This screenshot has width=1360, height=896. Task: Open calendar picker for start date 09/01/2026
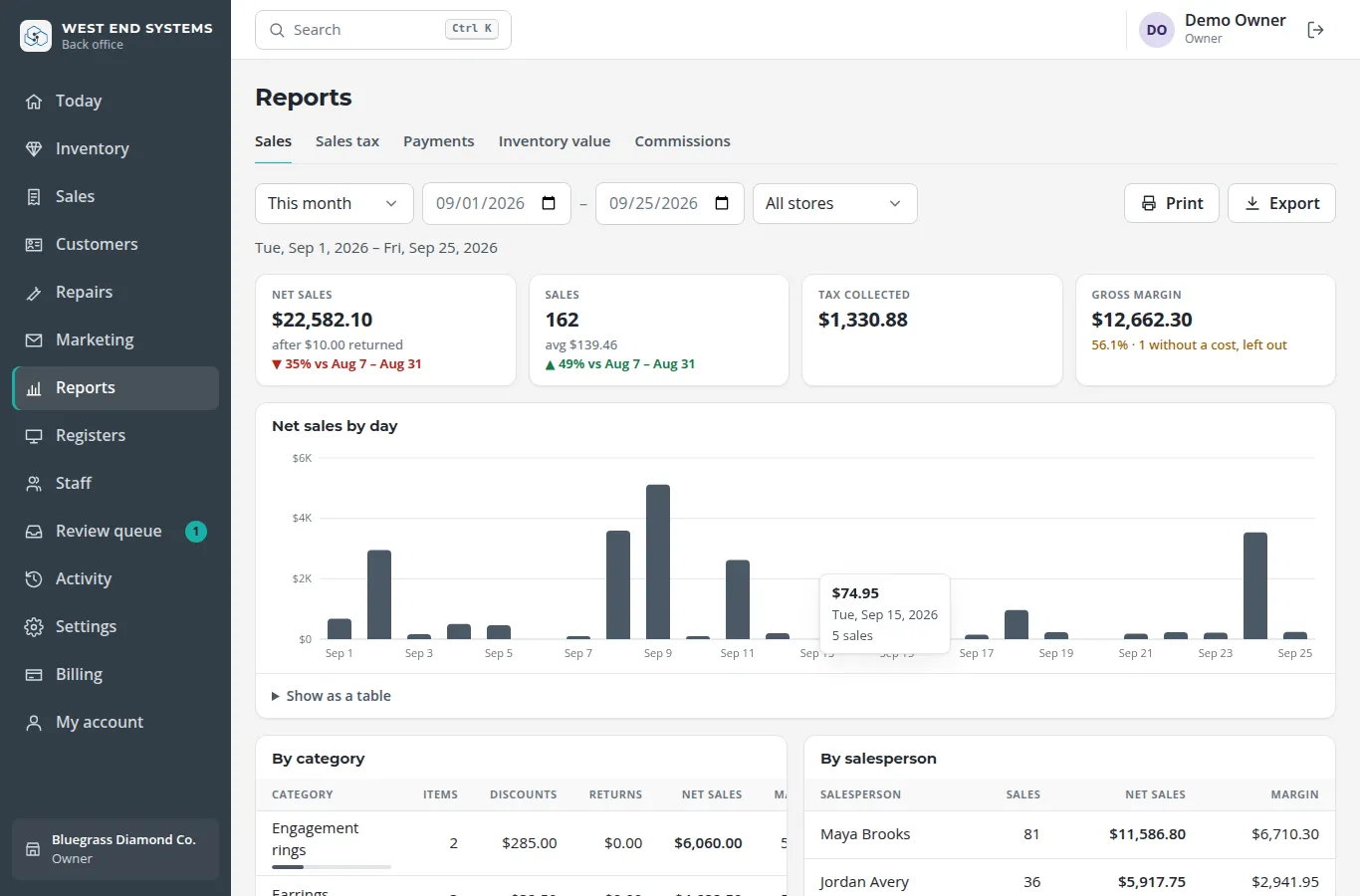click(549, 203)
